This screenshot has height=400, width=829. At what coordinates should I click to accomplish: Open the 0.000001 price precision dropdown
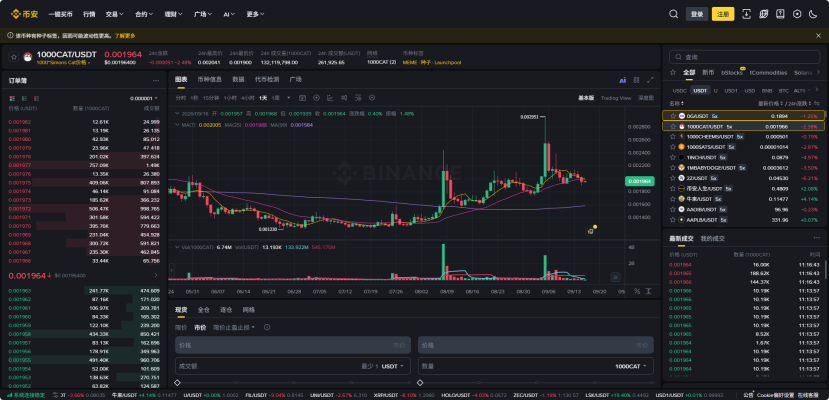(x=144, y=98)
